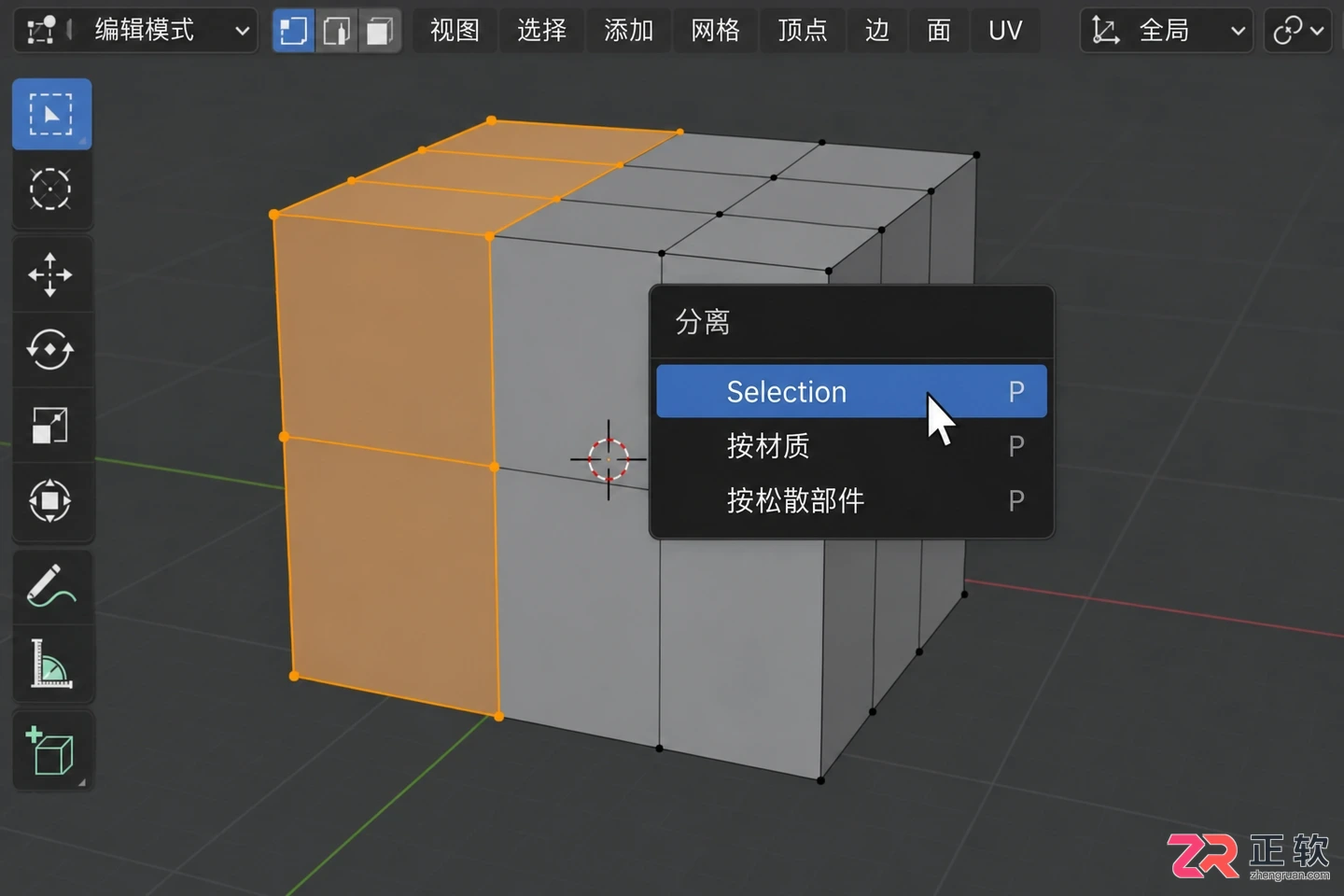Select the Annotate pencil tool

coord(51,586)
